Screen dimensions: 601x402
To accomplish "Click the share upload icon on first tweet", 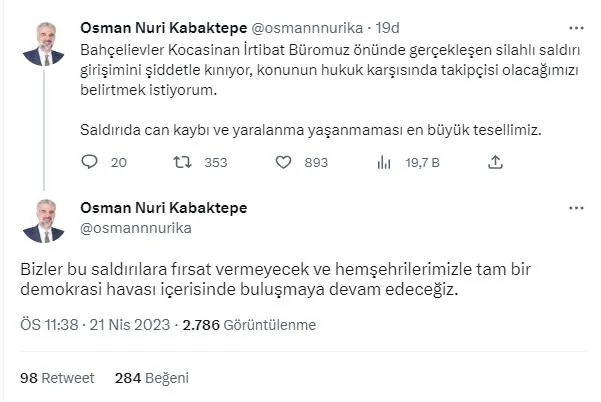I will [x=494, y=163].
